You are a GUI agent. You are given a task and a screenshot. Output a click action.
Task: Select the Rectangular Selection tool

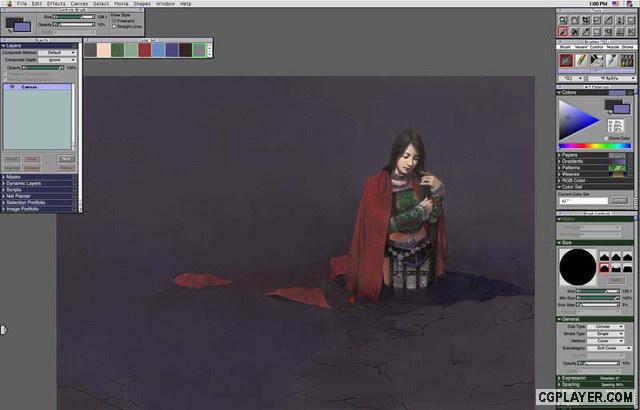point(597,31)
